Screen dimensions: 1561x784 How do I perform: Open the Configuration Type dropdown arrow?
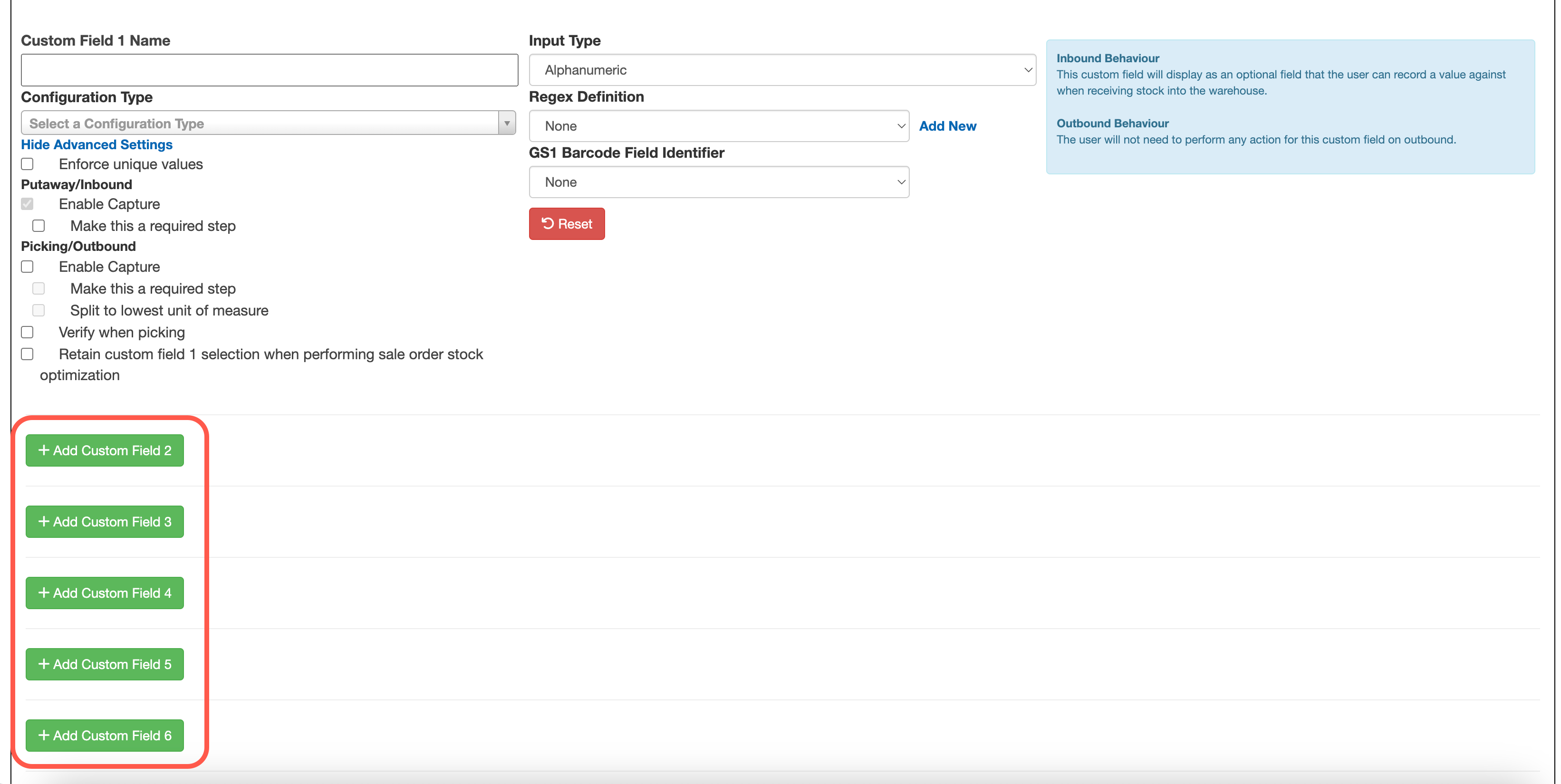coord(508,123)
